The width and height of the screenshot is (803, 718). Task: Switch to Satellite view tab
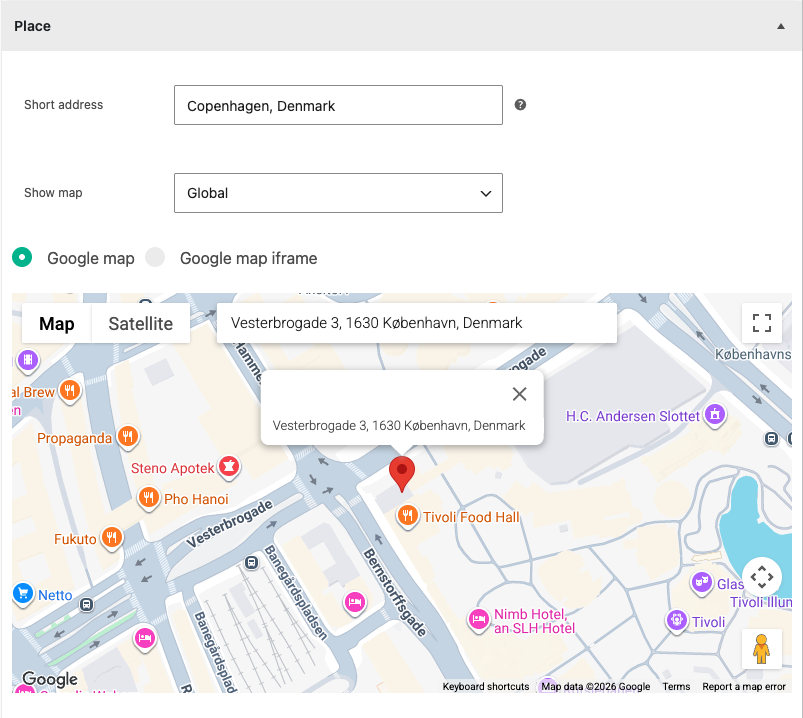[x=140, y=323]
